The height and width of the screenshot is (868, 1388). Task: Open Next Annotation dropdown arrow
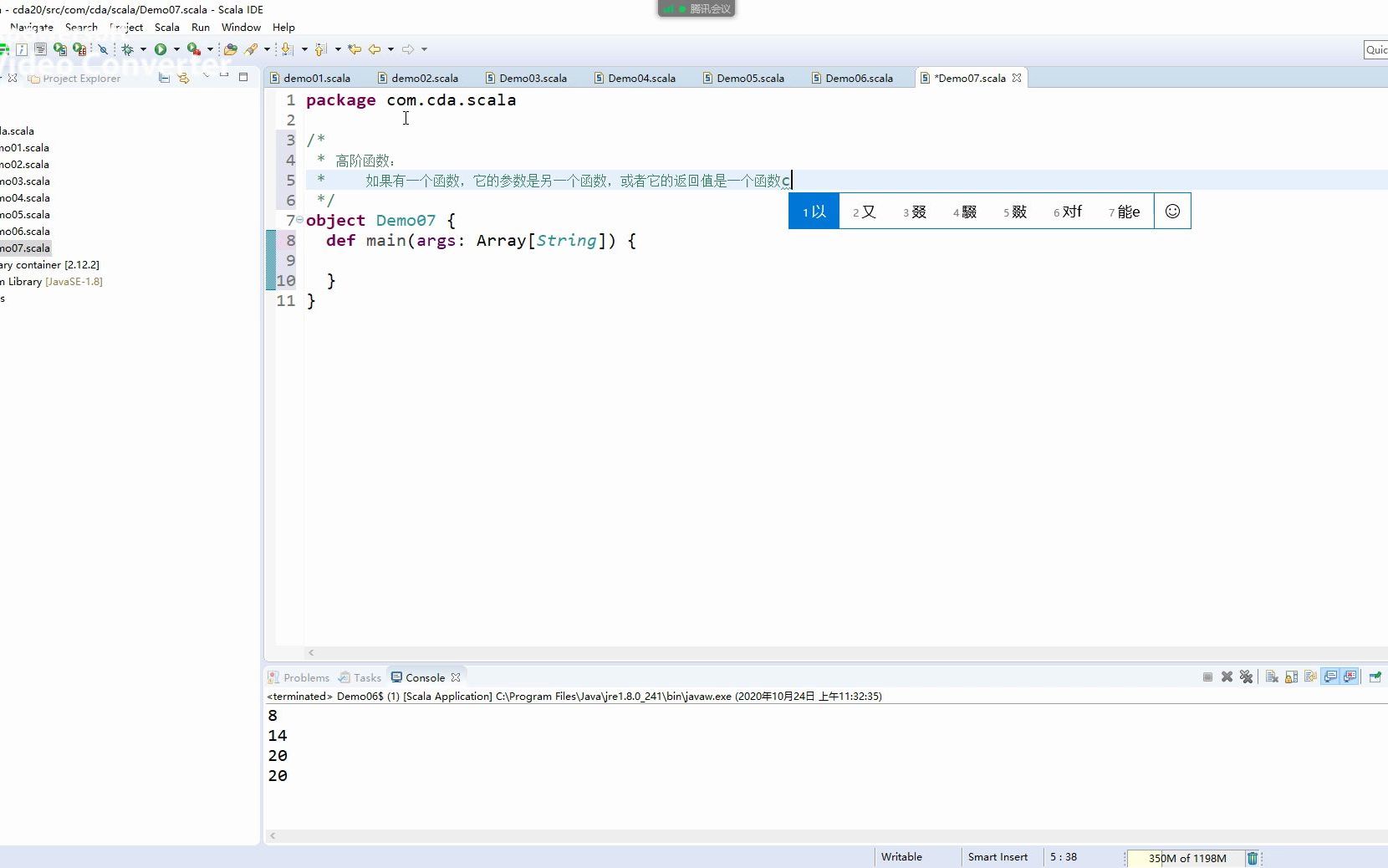[x=304, y=49]
